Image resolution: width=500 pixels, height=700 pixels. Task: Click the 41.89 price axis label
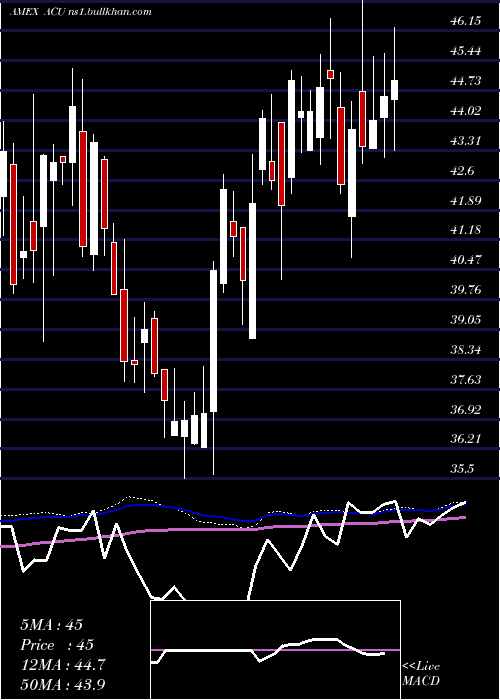click(x=466, y=200)
